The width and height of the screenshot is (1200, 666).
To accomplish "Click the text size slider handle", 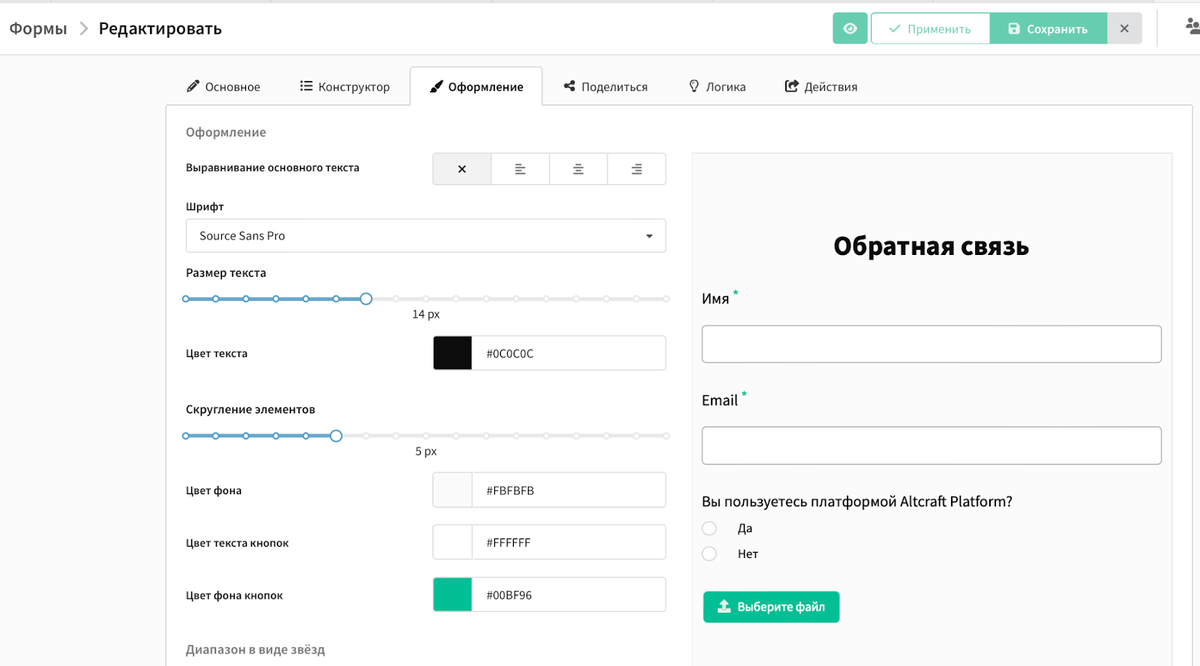I will point(366,299).
